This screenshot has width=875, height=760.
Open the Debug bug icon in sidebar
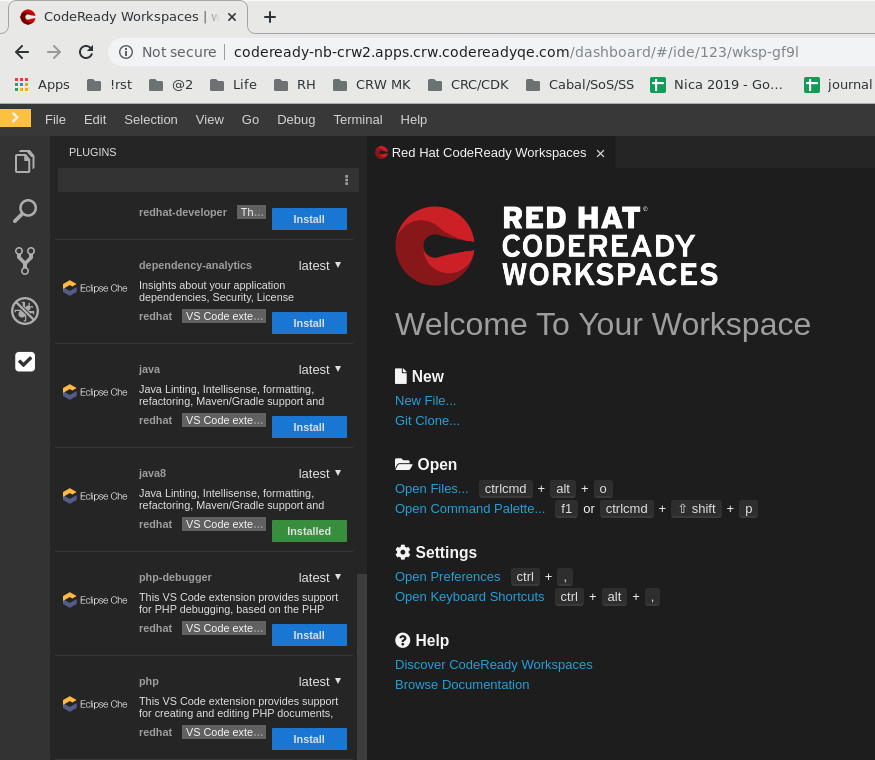click(x=25, y=311)
